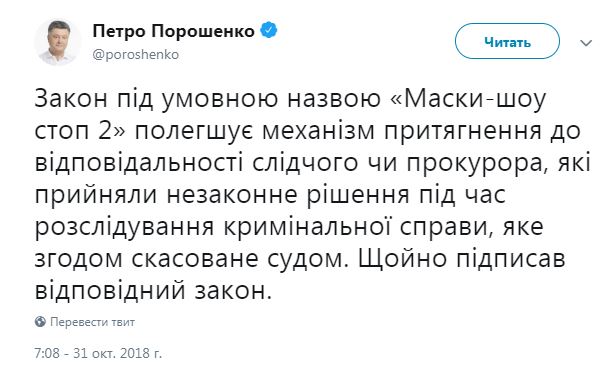
Task: Click the final line відповідний закон.
Action: 153,291
